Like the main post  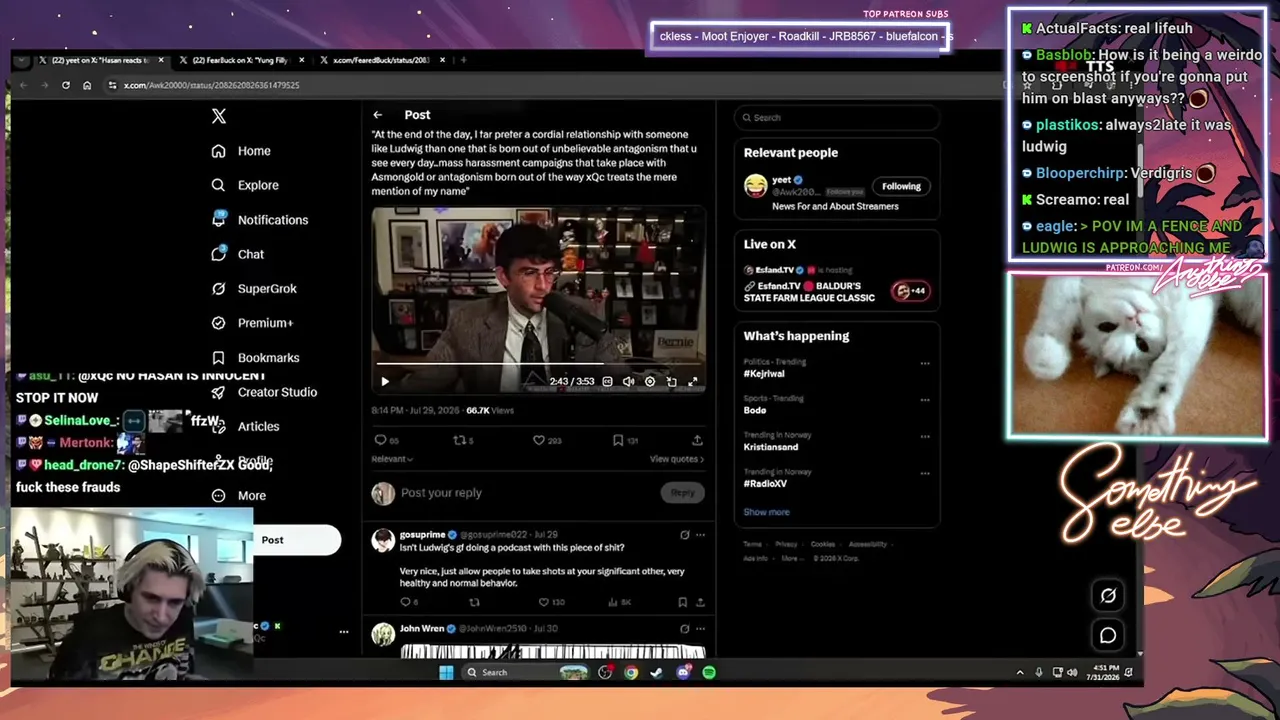(x=538, y=440)
